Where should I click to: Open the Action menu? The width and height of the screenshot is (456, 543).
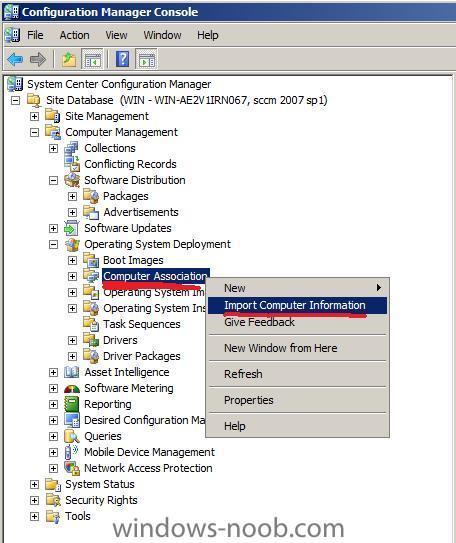(74, 35)
